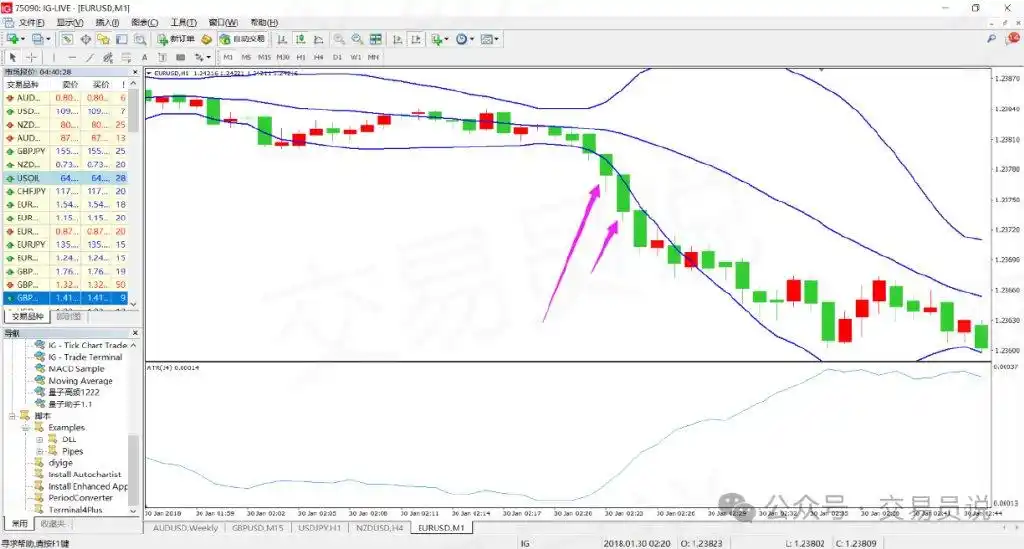This screenshot has width=1024, height=549.
Task: Toggle the chart auto-scroll button
Action: [x=398, y=39]
